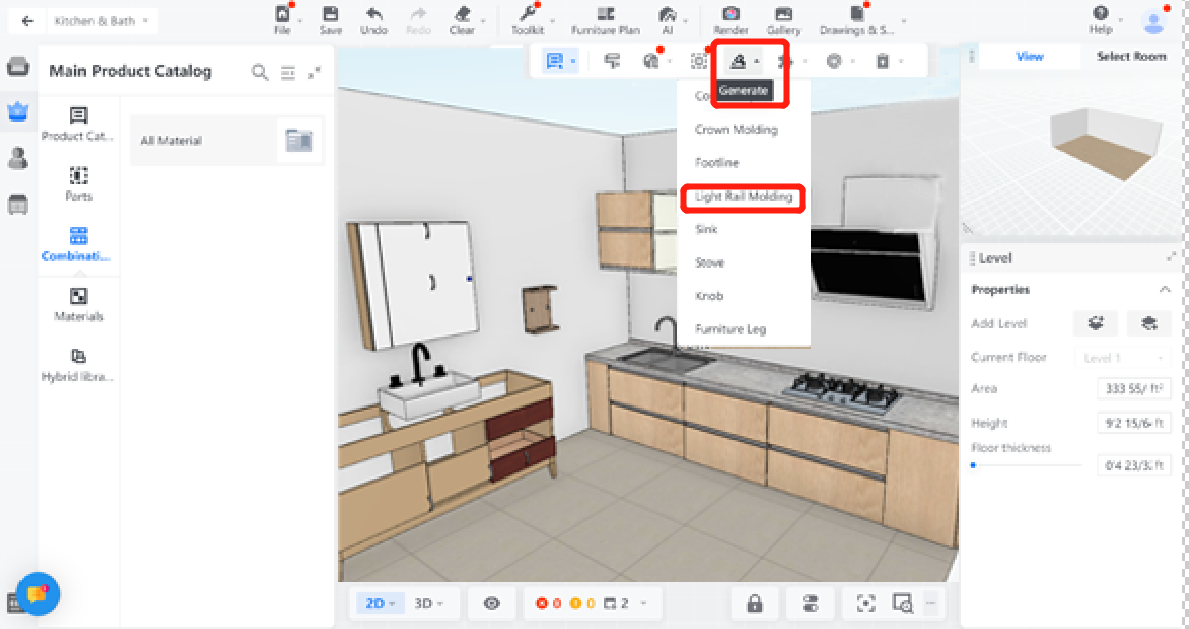This screenshot has height=629, width=1189.
Task: Choose Crown Molding in Generate menu
Action: click(736, 130)
